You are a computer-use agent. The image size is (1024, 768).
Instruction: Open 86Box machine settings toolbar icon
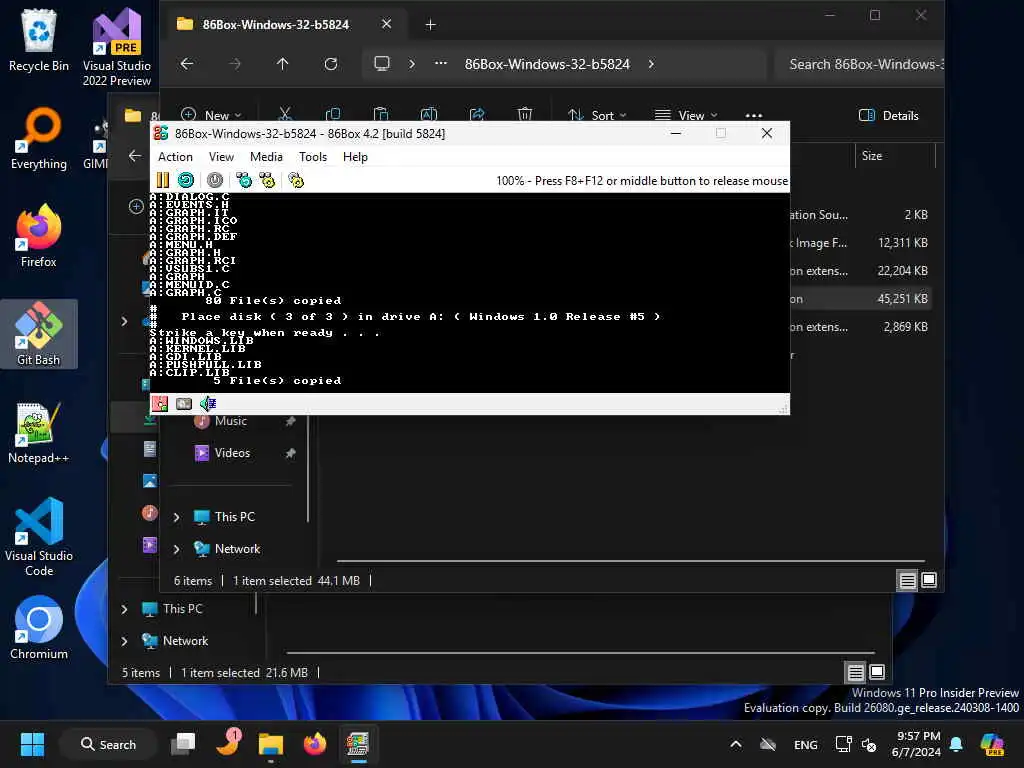[x=296, y=180]
